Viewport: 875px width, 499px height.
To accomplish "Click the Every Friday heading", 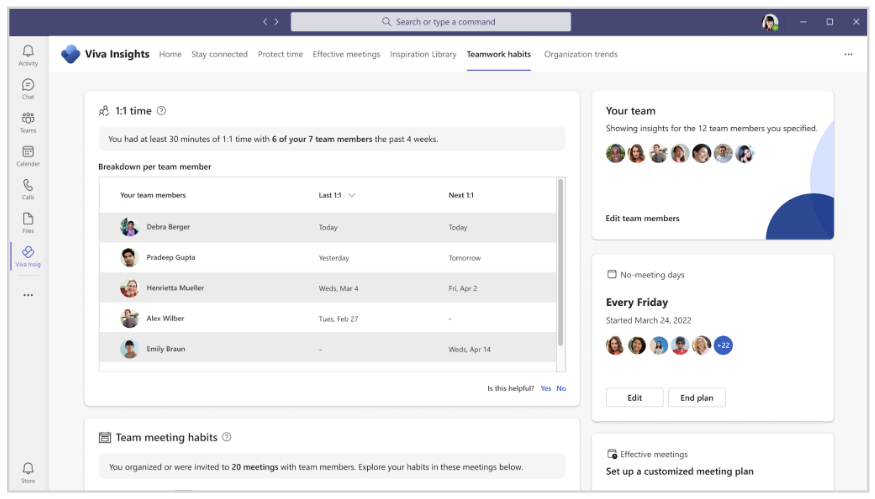I will pos(637,302).
